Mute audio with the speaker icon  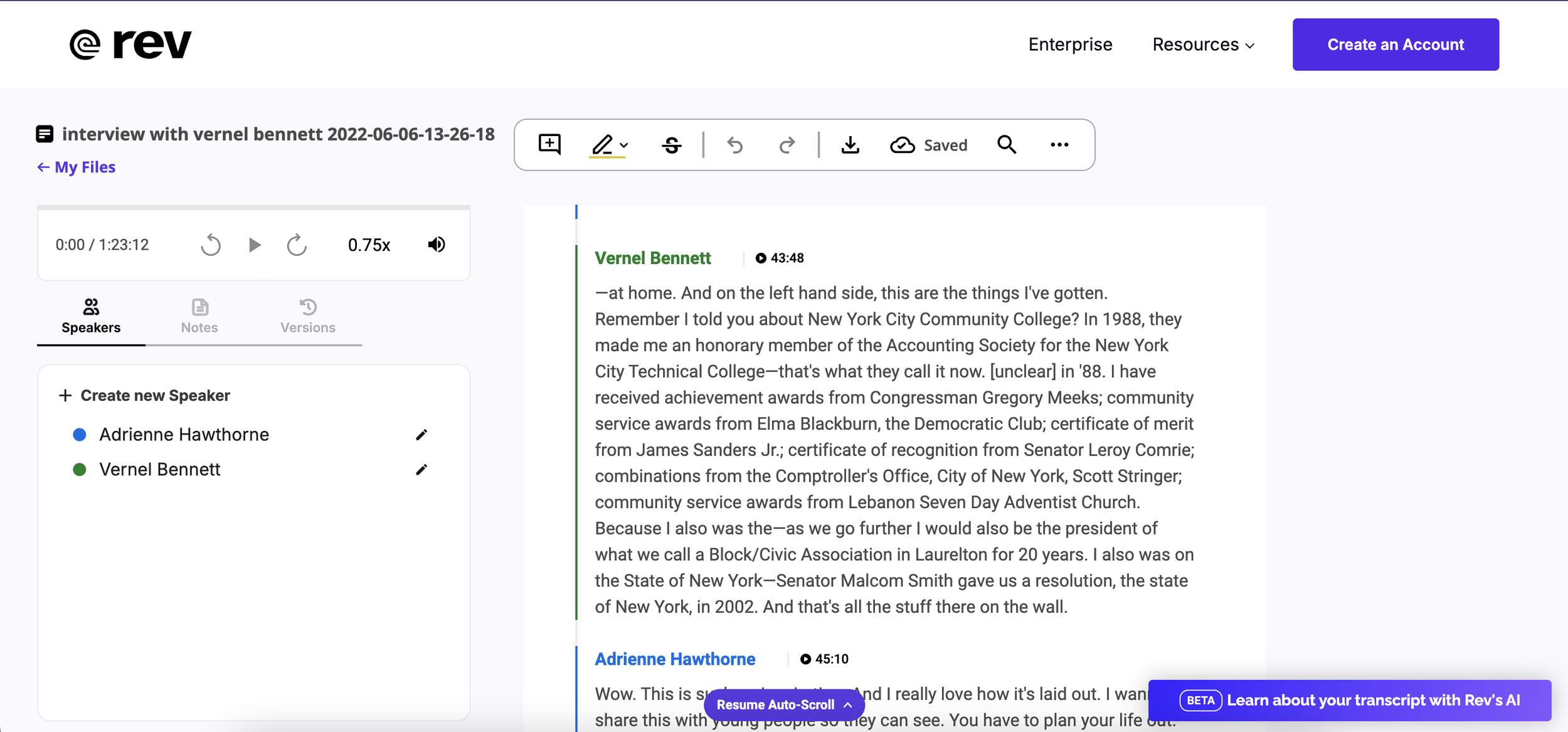click(437, 245)
